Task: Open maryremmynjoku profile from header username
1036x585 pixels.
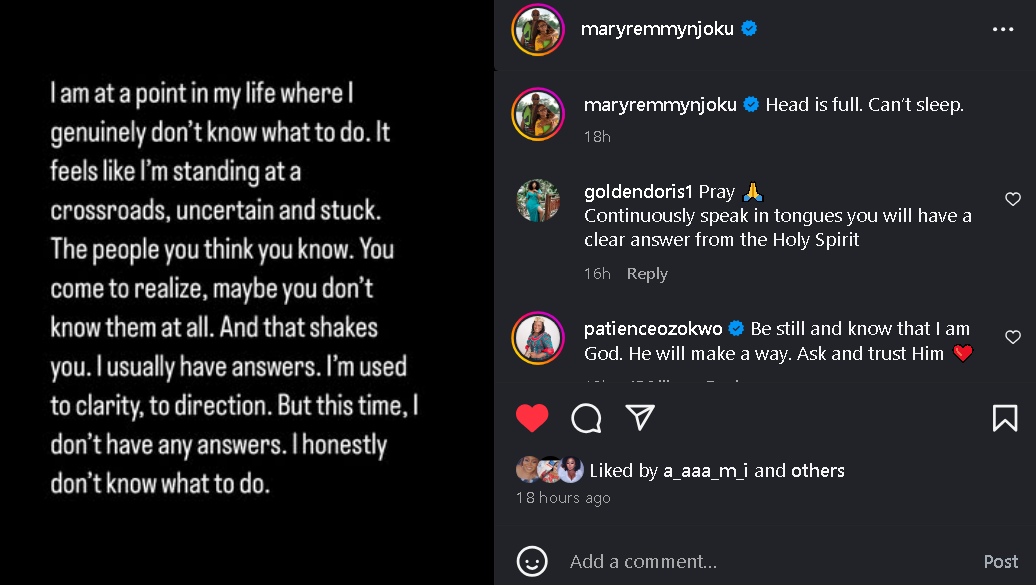Action: (x=657, y=29)
